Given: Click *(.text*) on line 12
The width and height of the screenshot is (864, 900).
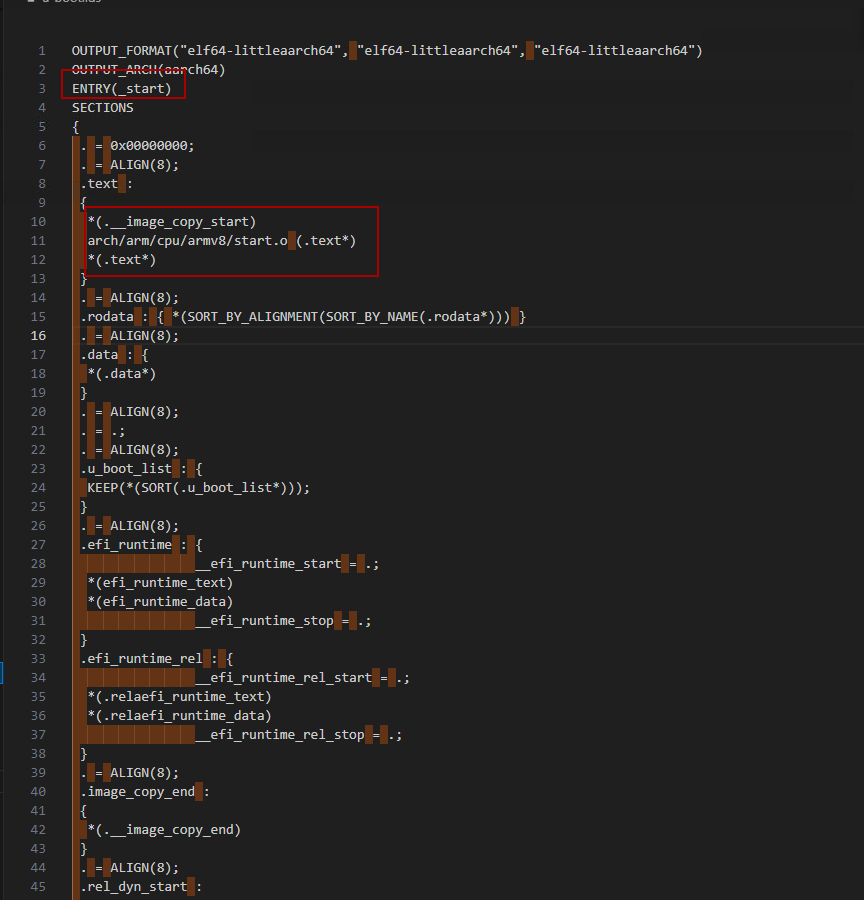Looking at the screenshot, I should coord(122,259).
